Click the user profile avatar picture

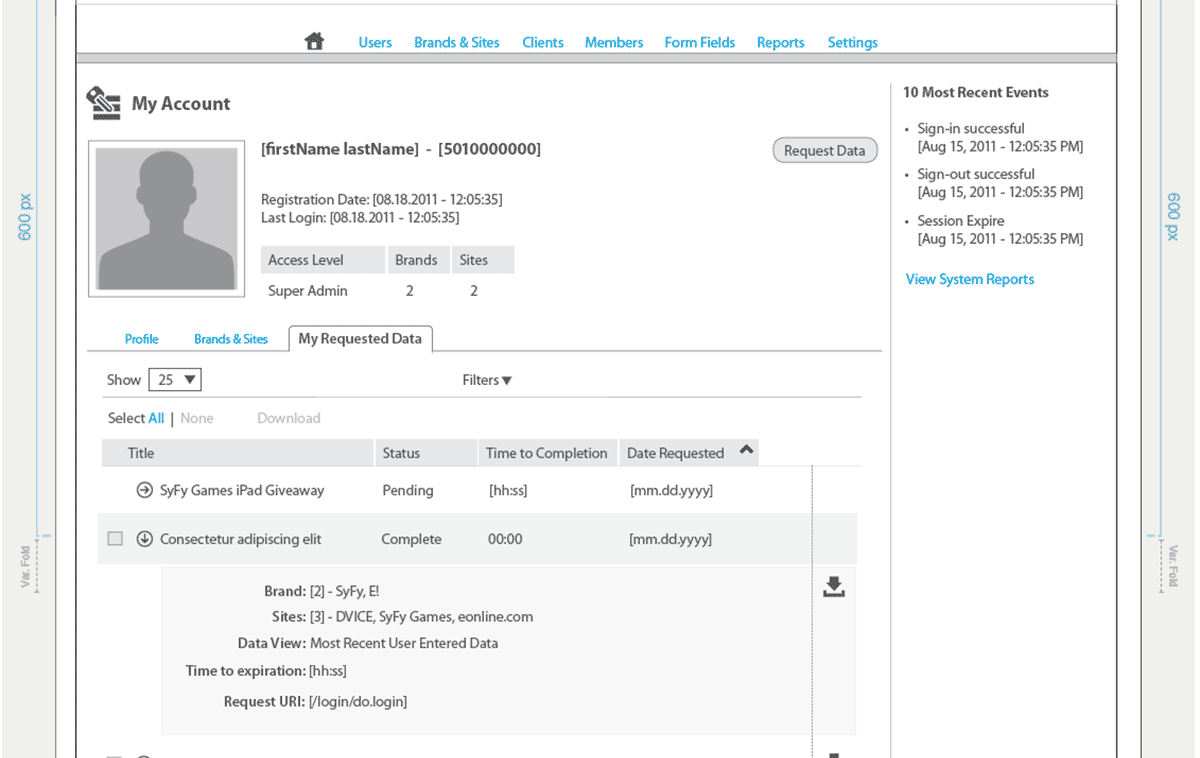click(x=167, y=219)
